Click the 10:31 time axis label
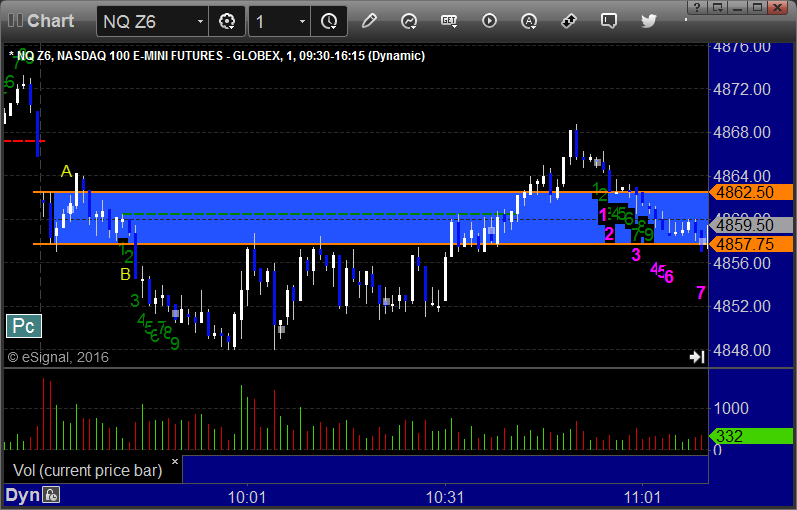 pos(445,497)
